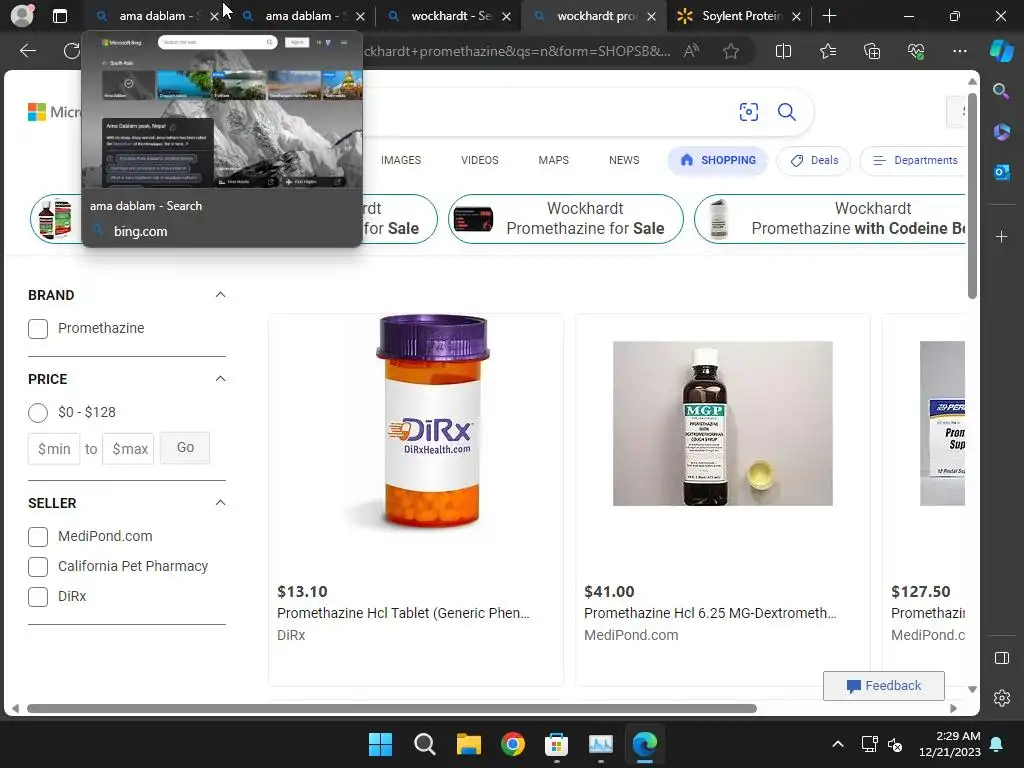This screenshot has height=768, width=1024.
Task: Click the address bar URL
Action: 516,51
